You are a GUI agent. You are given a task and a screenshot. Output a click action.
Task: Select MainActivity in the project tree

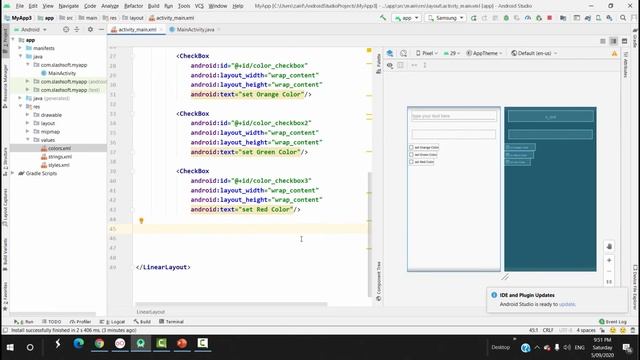(x=62, y=73)
